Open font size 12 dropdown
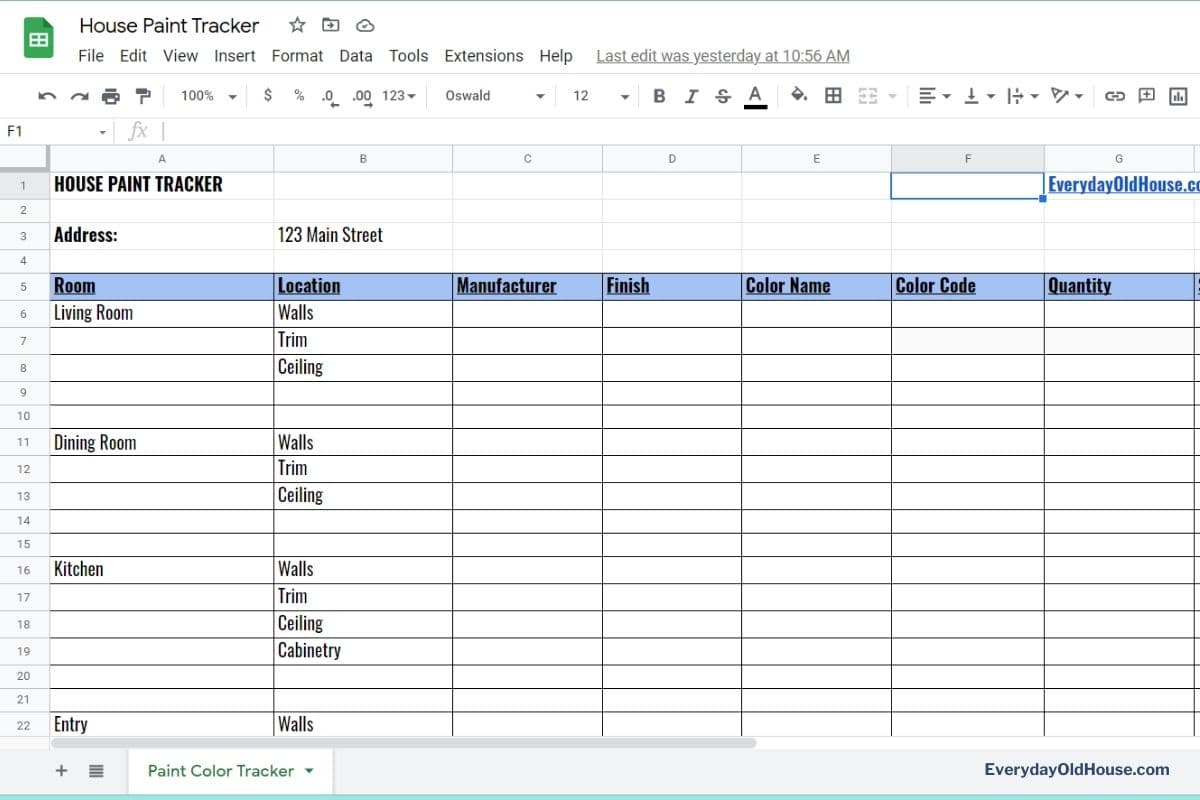This screenshot has height=800, width=1200. click(600, 96)
